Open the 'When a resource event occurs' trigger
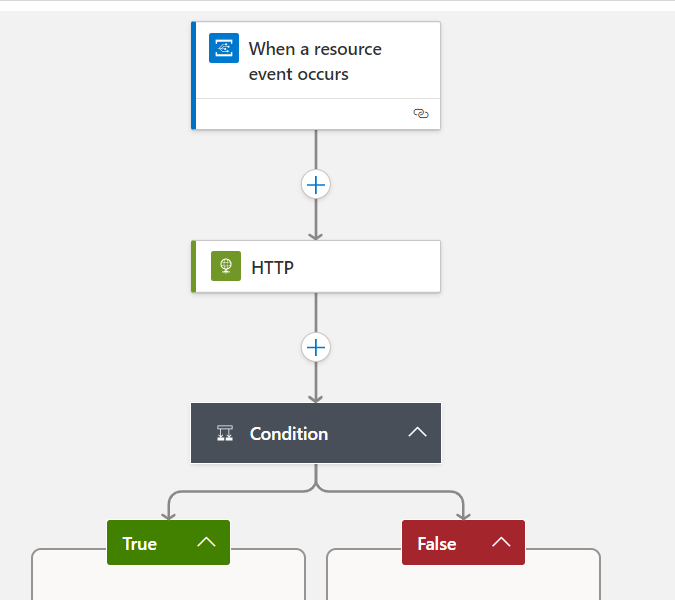 [x=315, y=61]
